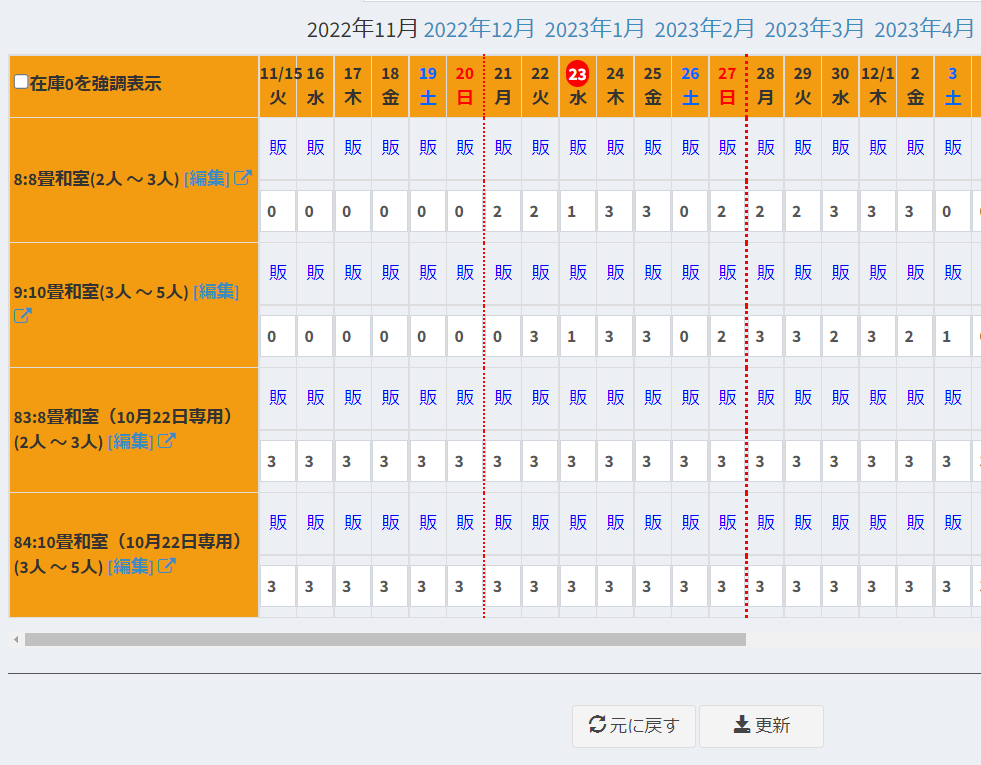Screen dimensions: 981x765
Task: Switch to 2023年1月 month
Action: 594,29
